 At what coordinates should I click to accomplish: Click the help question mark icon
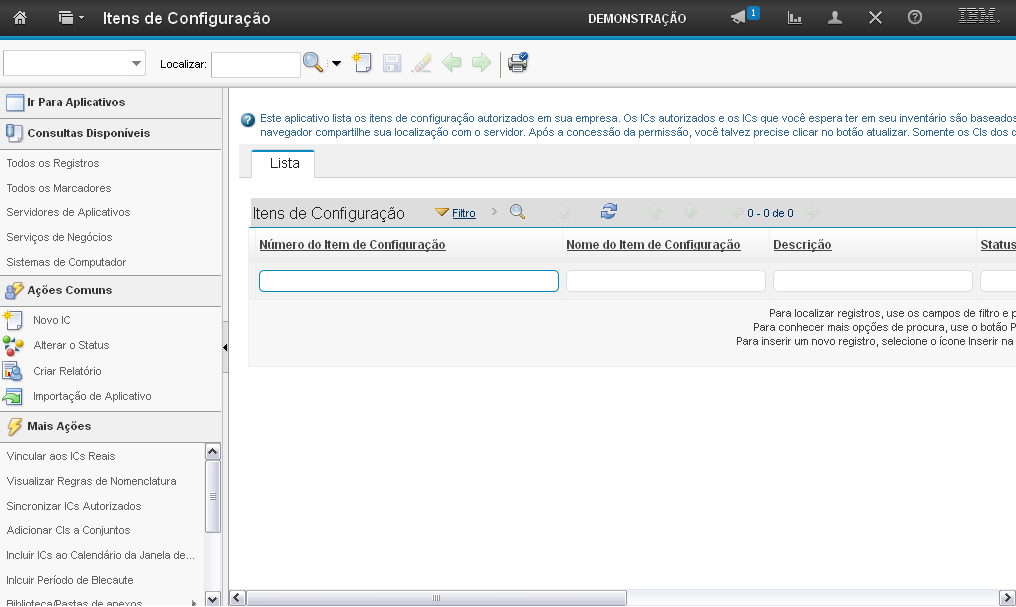[x=914, y=18]
